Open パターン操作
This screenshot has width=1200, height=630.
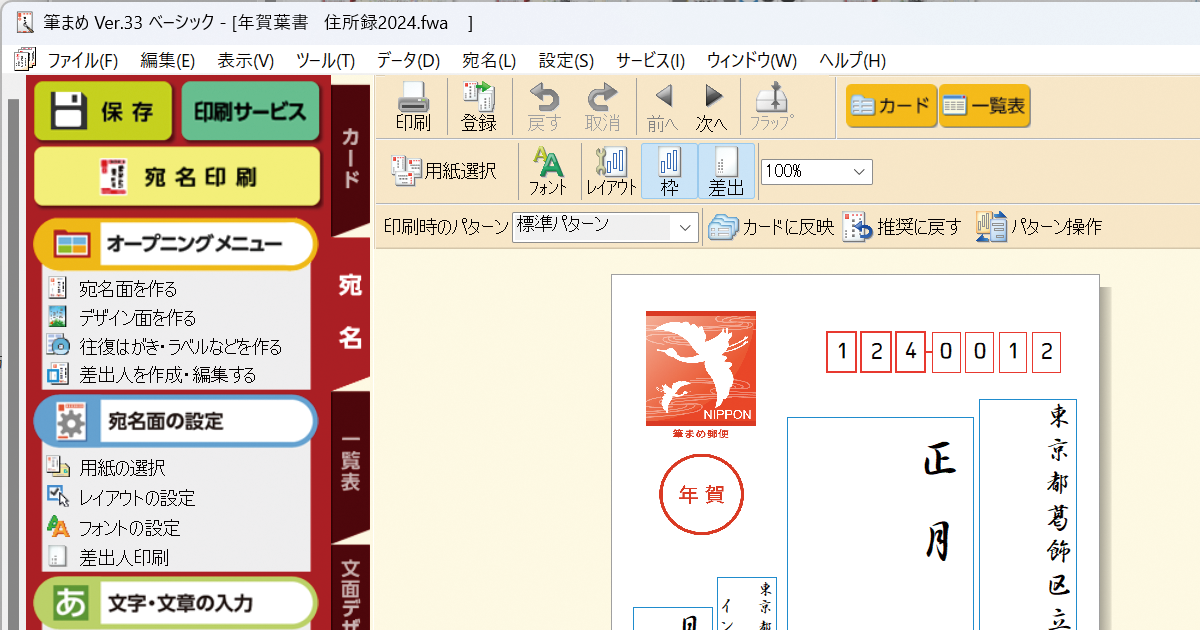point(1039,227)
